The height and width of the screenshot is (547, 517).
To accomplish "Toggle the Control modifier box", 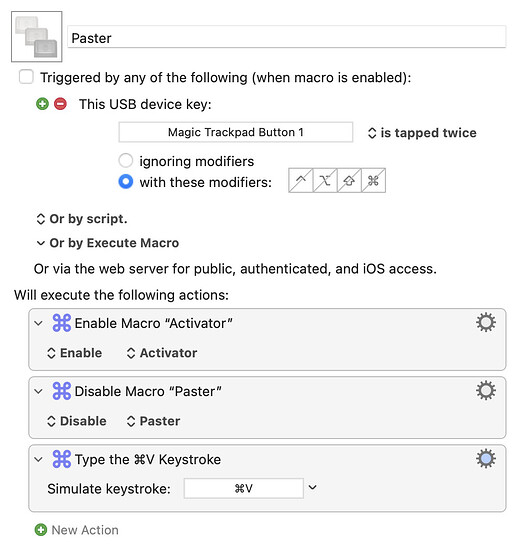I will [x=300, y=180].
